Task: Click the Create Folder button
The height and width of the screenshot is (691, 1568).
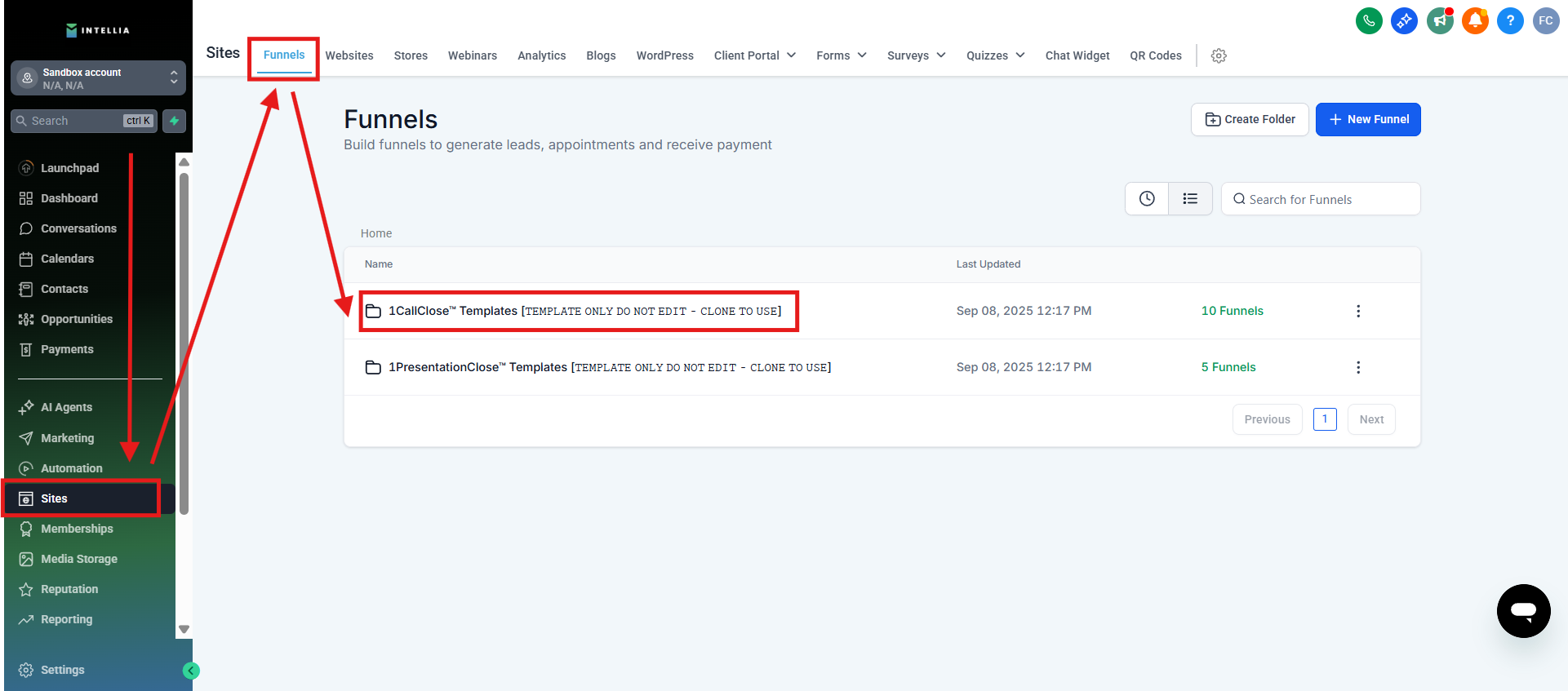Action: coord(1250,119)
